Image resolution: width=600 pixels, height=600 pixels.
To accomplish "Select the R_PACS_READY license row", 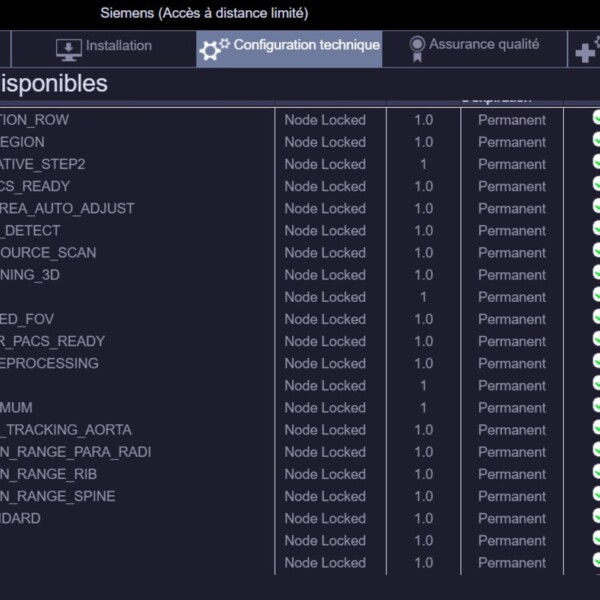I will point(300,341).
